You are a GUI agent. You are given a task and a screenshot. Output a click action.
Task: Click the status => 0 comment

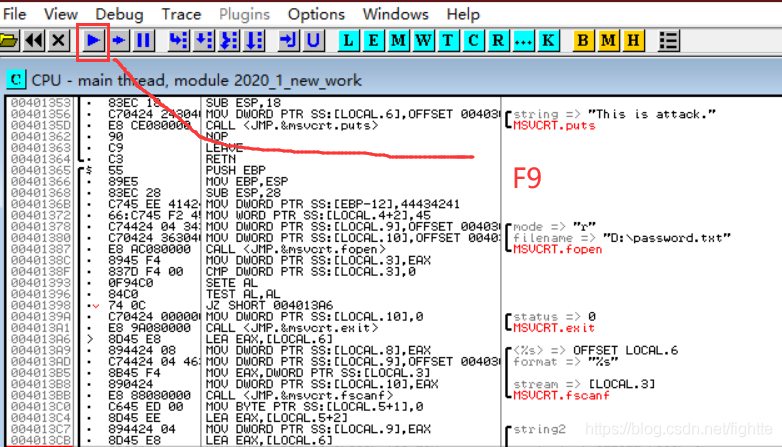pyautogui.click(x=554, y=317)
